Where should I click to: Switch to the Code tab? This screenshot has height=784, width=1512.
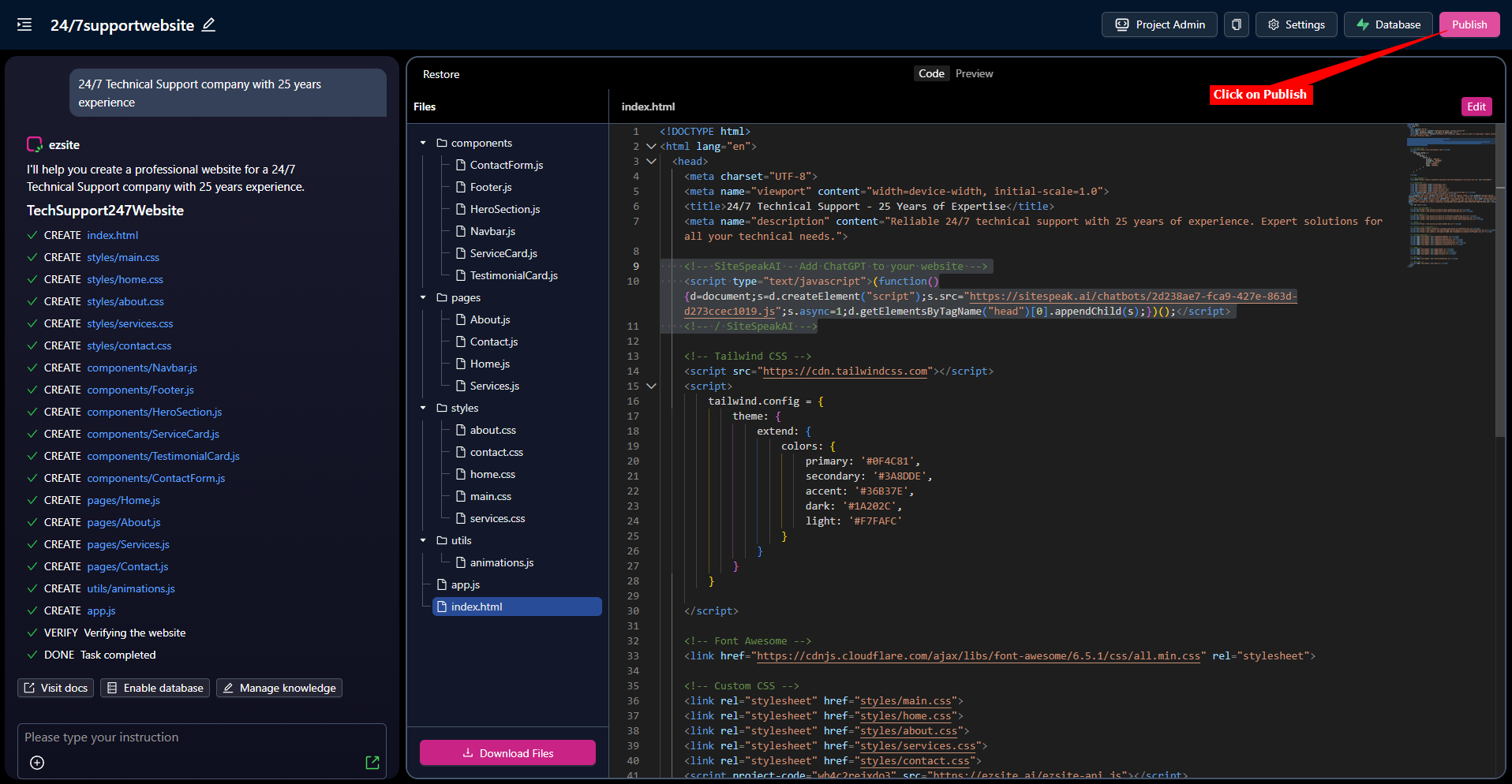(931, 73)
